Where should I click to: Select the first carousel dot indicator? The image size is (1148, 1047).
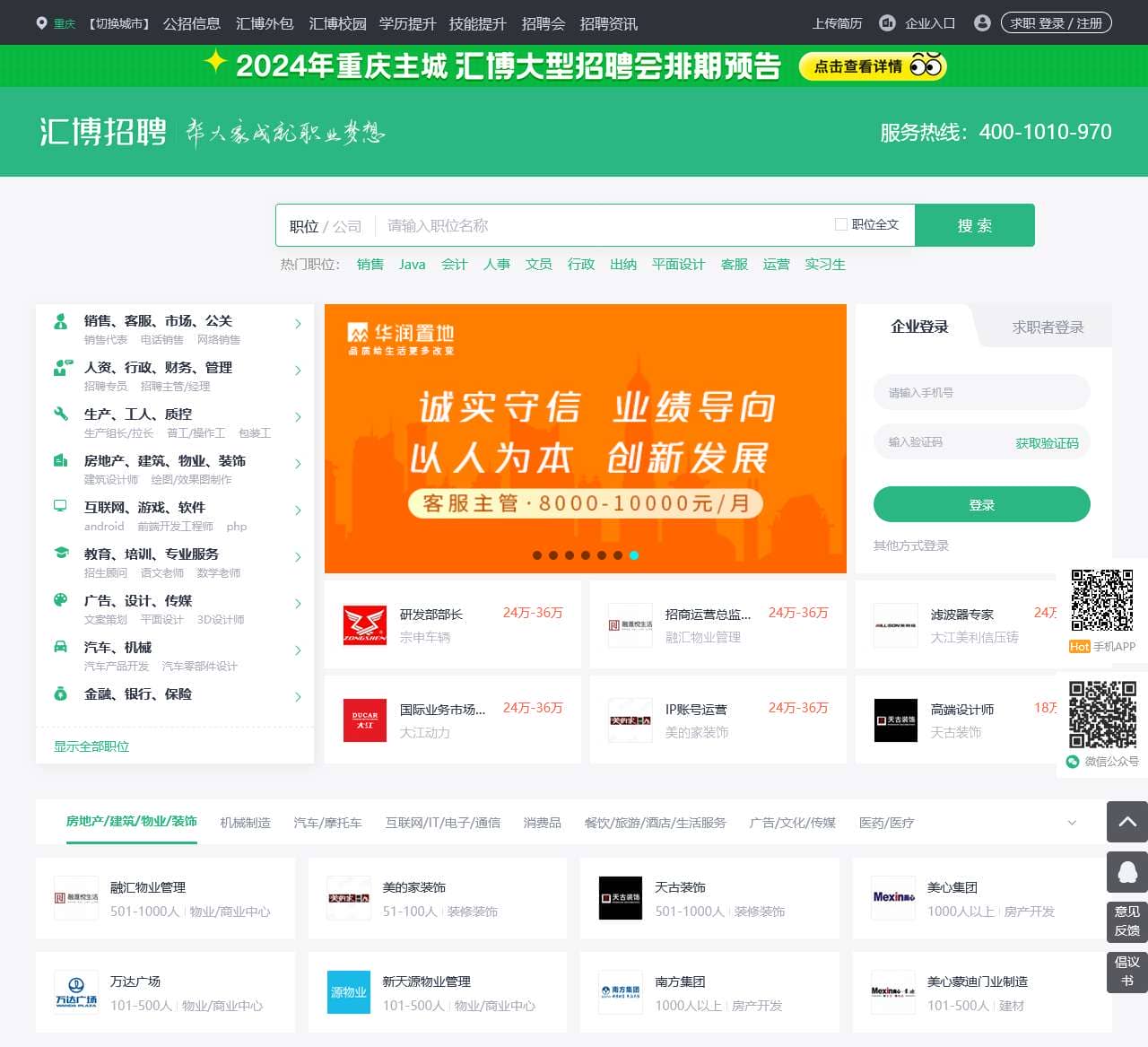[537, 555]
